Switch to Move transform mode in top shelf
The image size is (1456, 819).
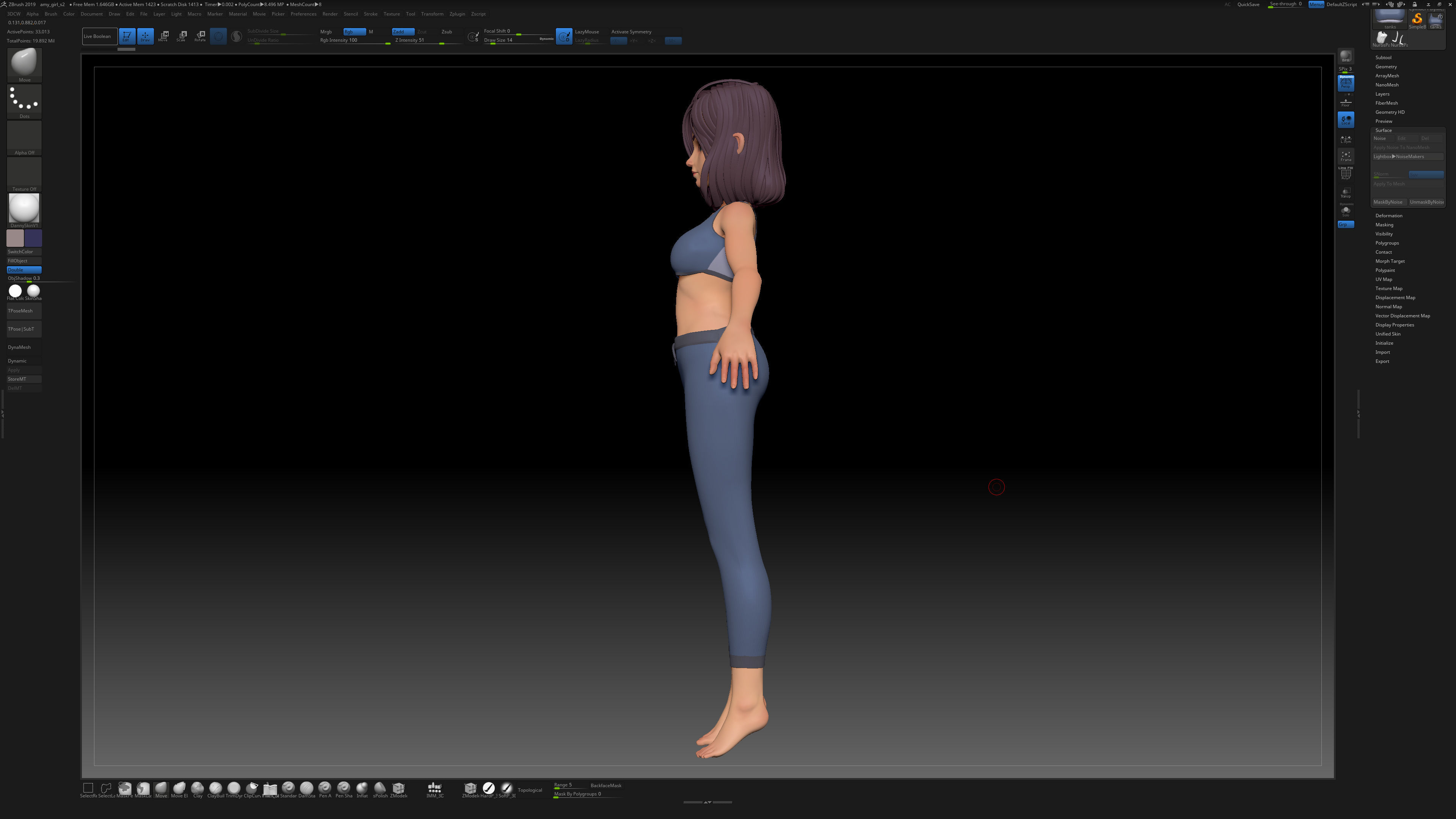[163, 36]
